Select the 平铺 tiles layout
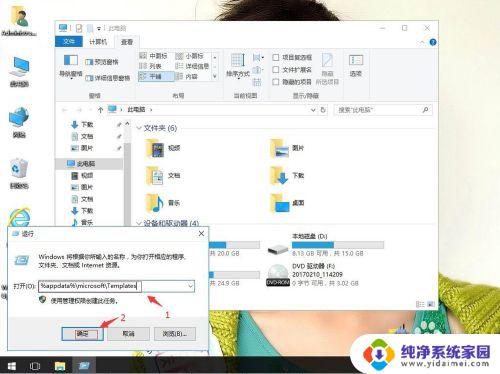Image resolution: width=500 pixels, height=374 pixels. pos(156,76)
